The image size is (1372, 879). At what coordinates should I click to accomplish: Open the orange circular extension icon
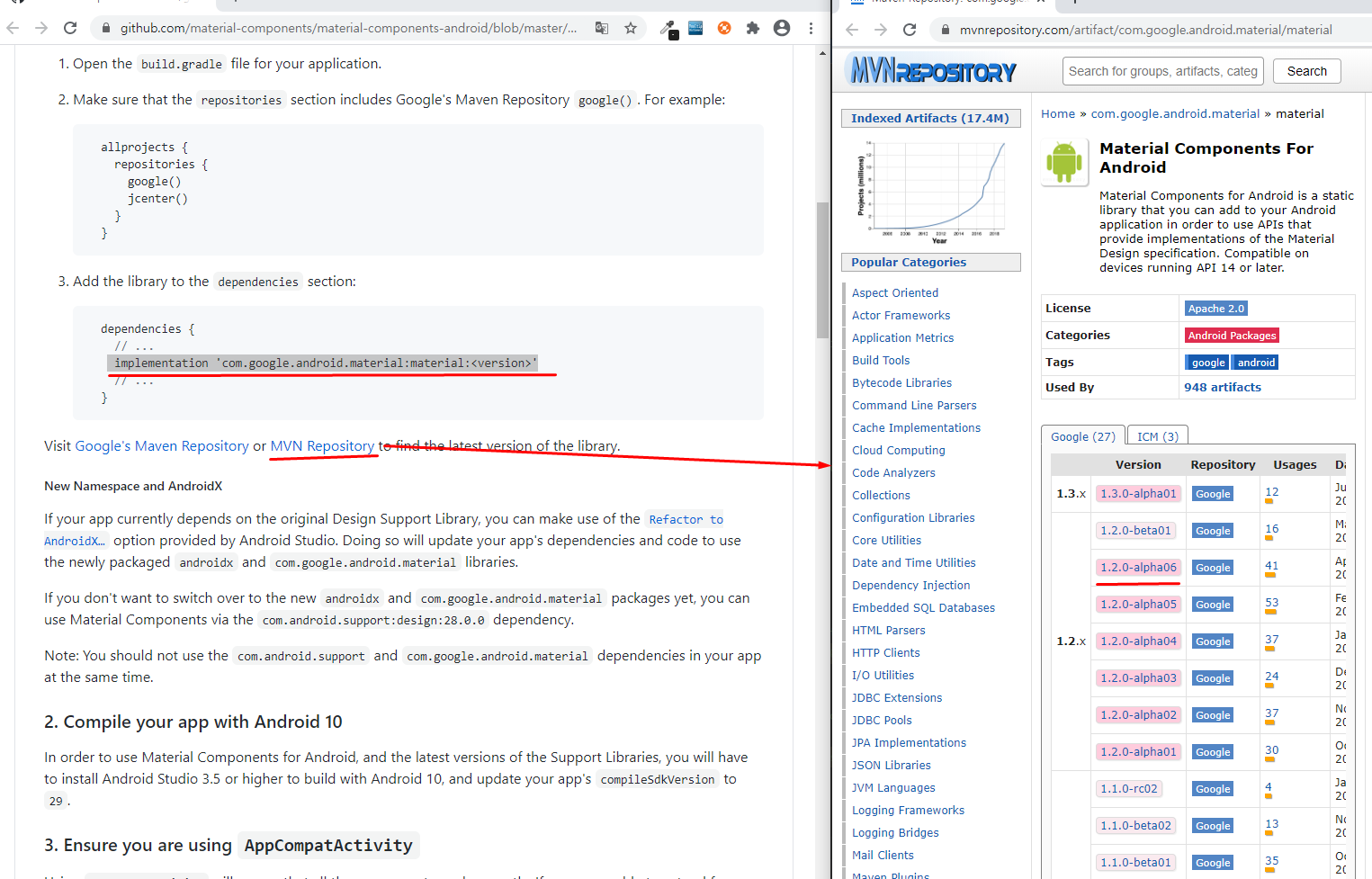tap(724, 28)
